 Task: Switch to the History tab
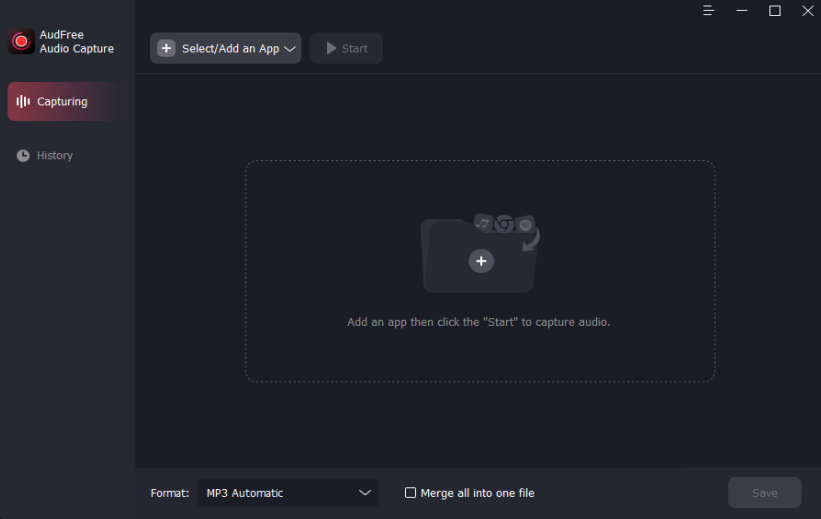[x=45, y=156]
